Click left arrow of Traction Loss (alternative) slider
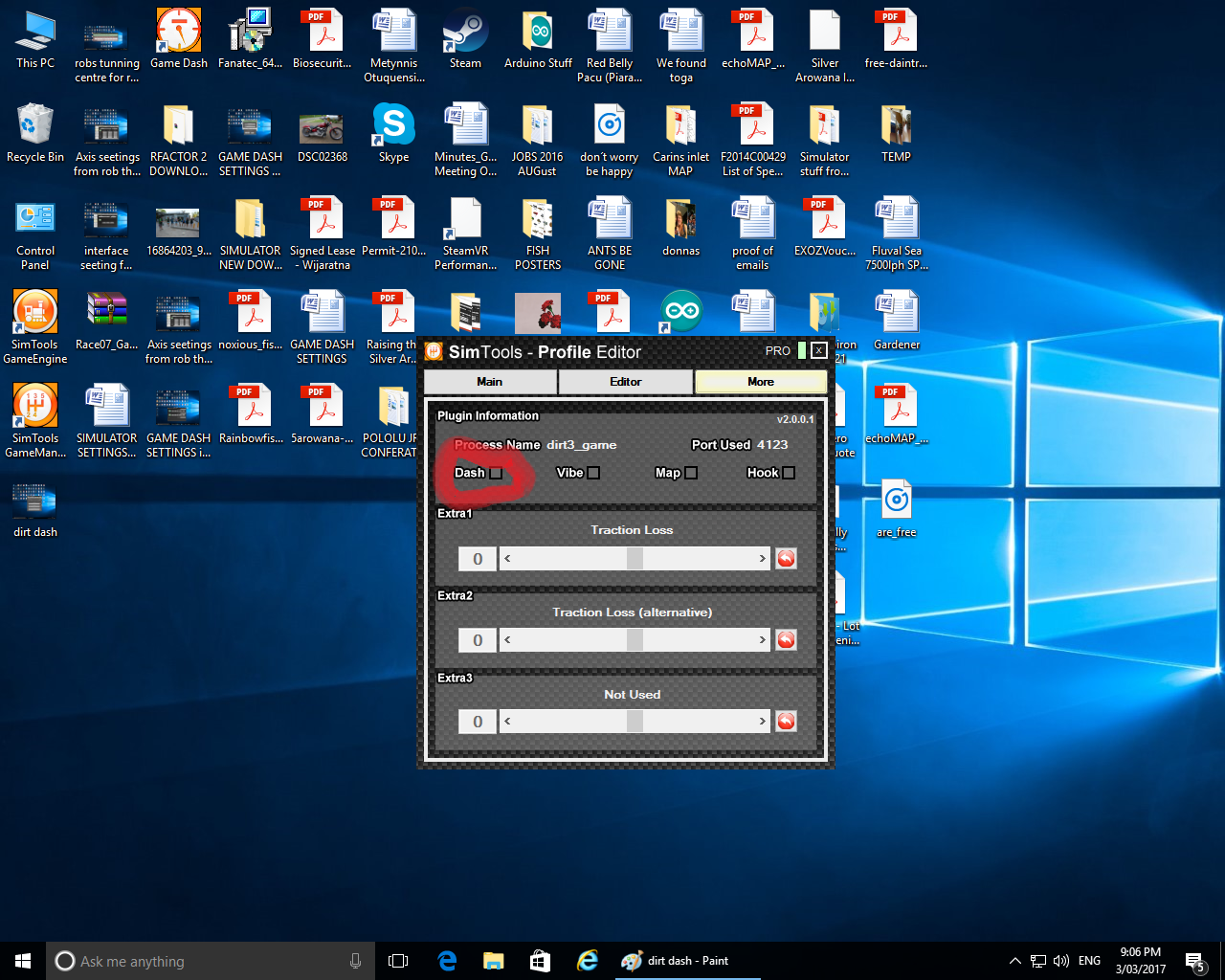This screenshot has height=980, width=1225. (507, 639)
